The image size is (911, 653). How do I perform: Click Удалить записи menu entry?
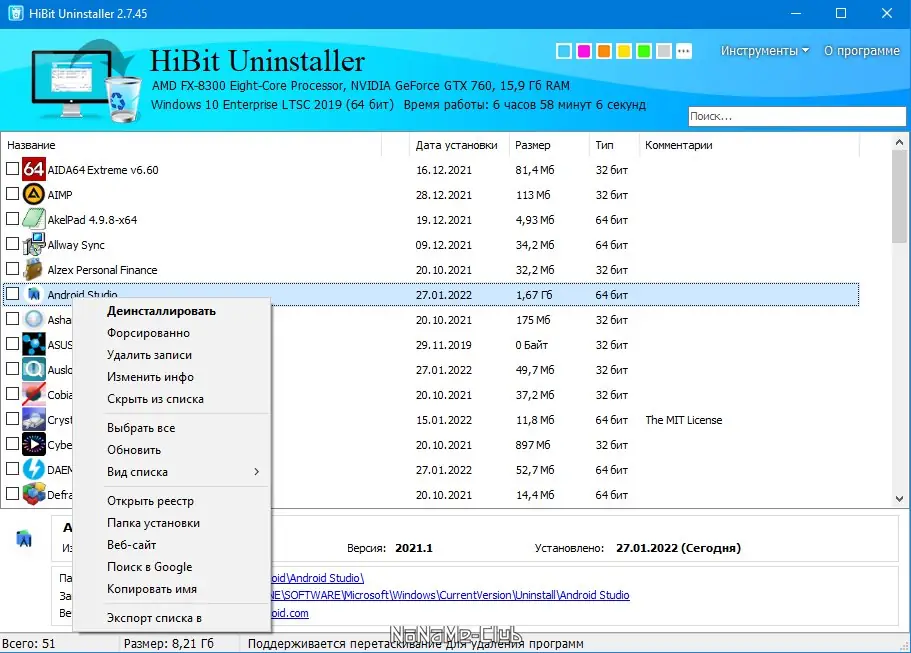(172, 355)
